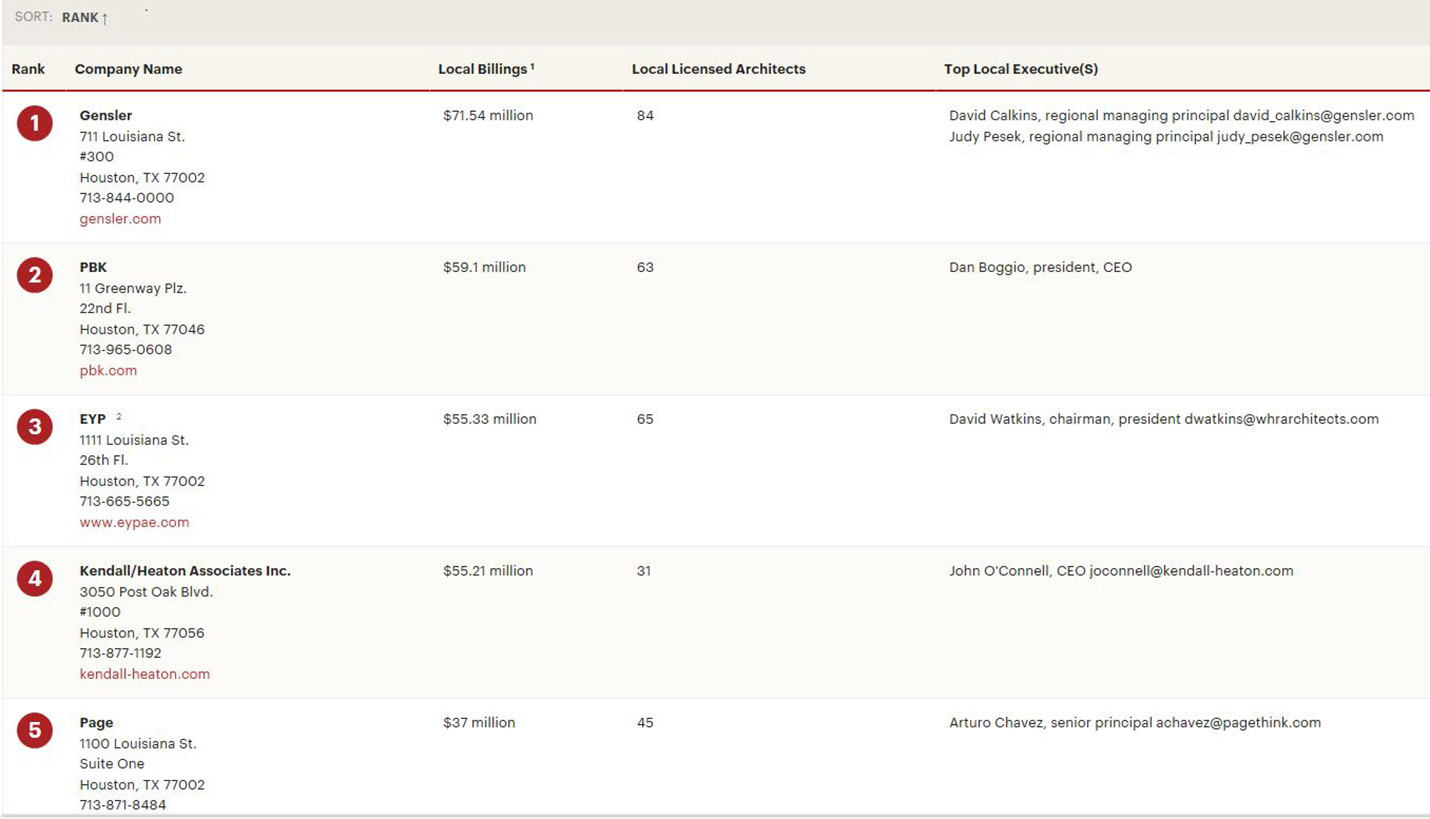
Task: Click the 26th Fl. address line
Action: 105,461
